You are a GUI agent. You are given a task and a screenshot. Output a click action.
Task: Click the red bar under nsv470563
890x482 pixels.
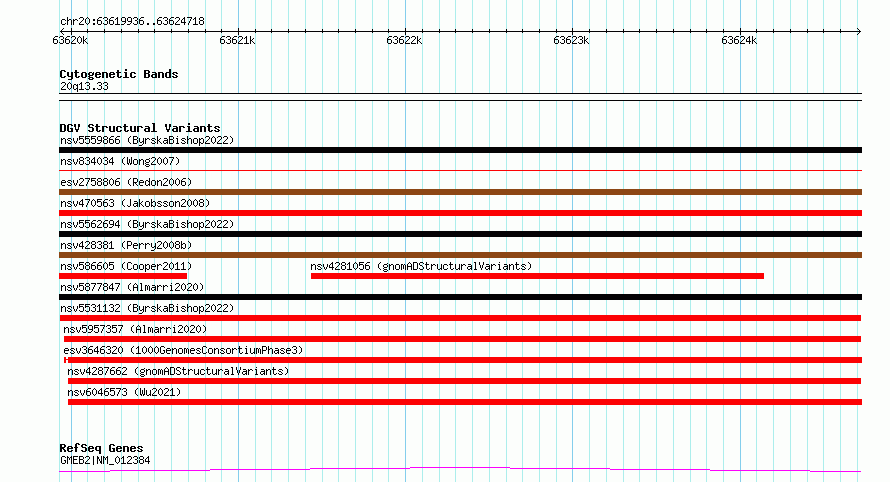(460, 213)
